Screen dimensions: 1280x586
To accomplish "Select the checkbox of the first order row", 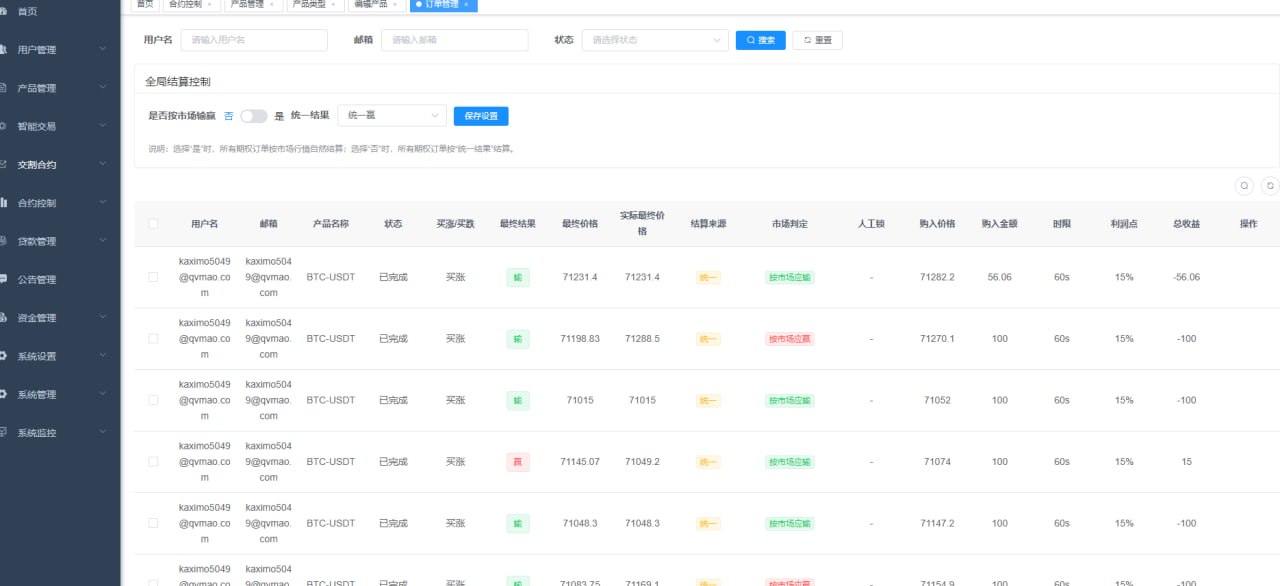I will pyautogui.click(x=153, y=277).
